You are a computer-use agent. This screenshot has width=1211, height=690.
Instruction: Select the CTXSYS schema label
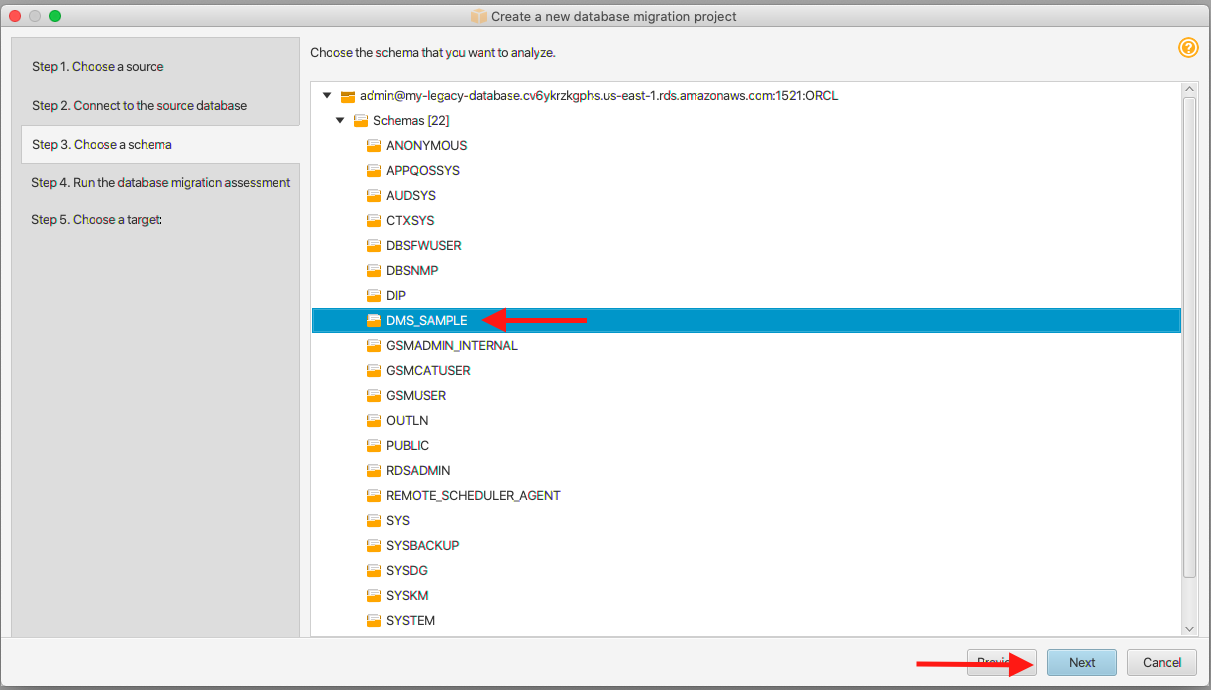point(410,221)
